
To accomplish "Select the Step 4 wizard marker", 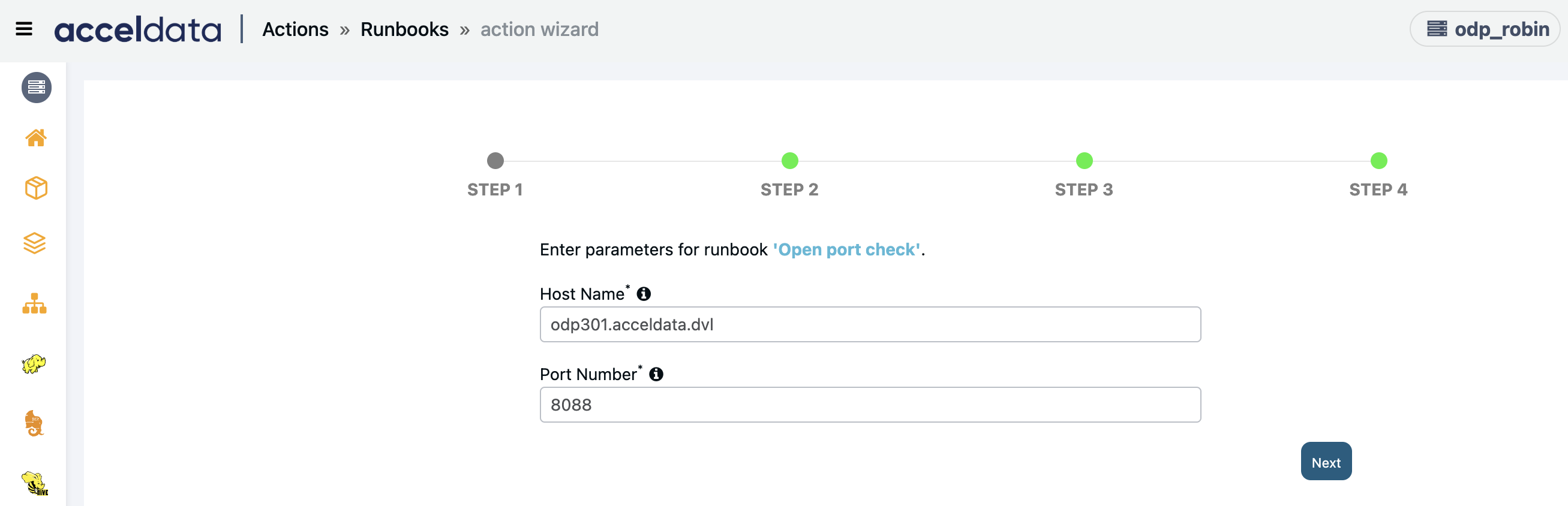I will (1378, 161).
